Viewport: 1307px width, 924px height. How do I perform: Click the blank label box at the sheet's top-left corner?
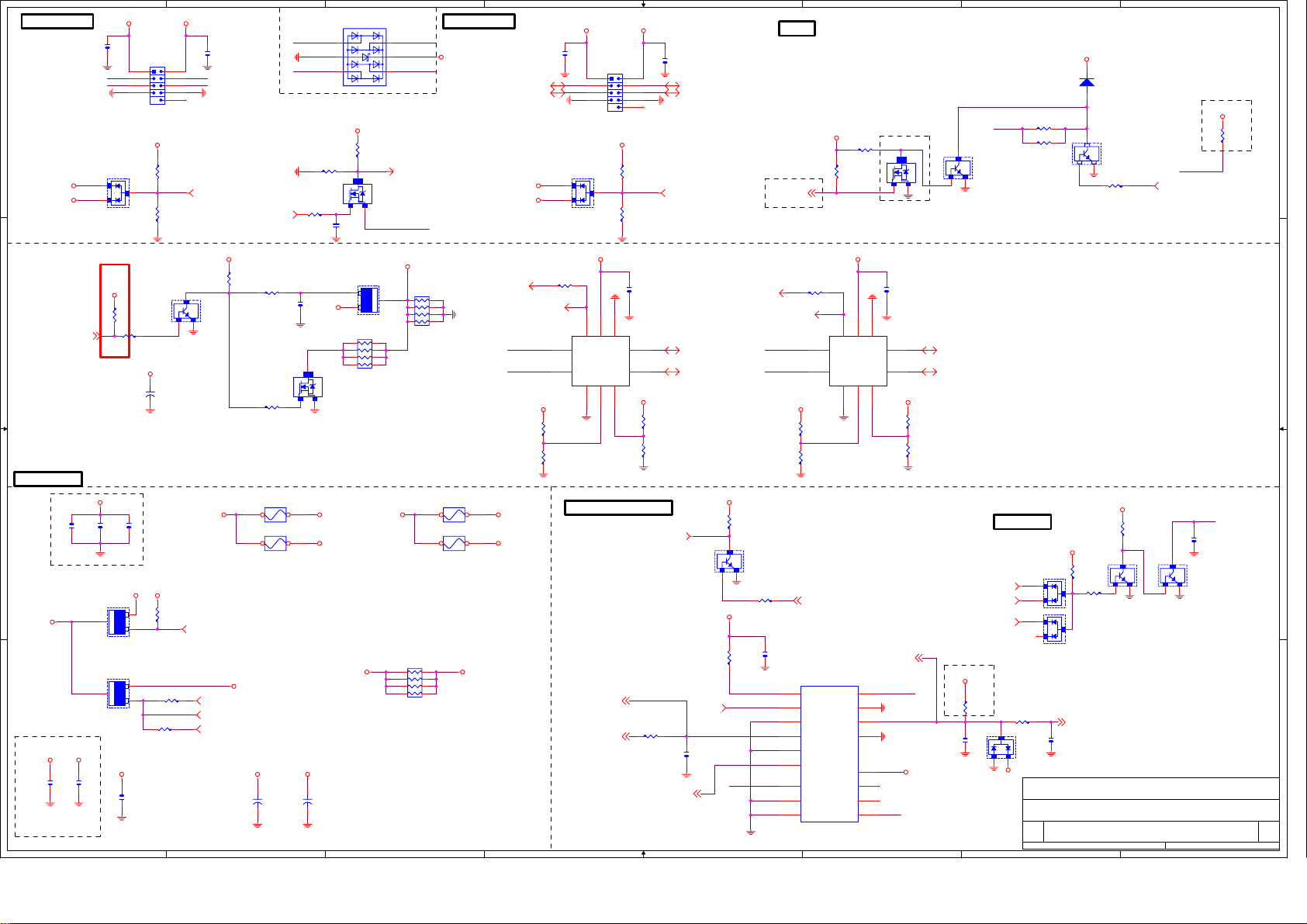click(57, 22)
